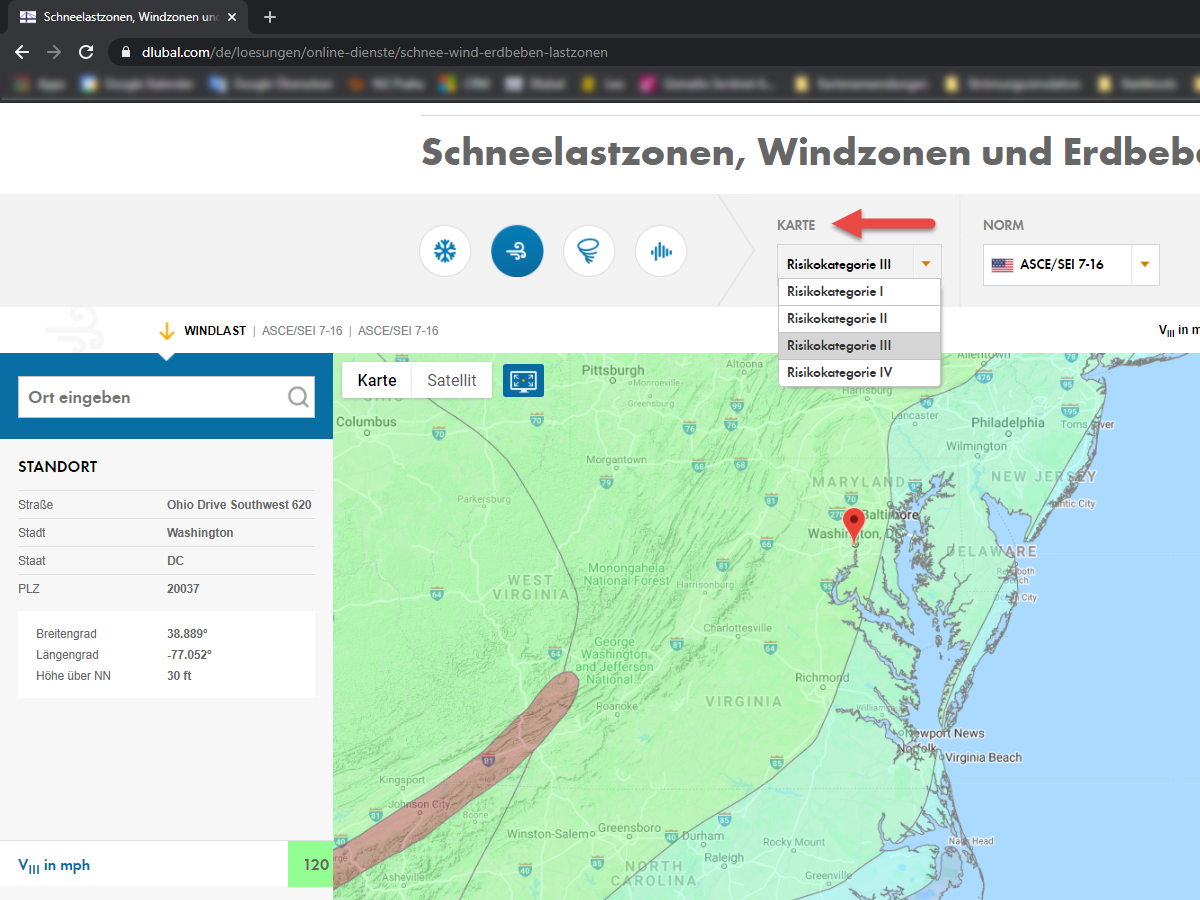This screenshot has height=900, width=1200.
Task: Click Columbus label on map
Action: 366,422
